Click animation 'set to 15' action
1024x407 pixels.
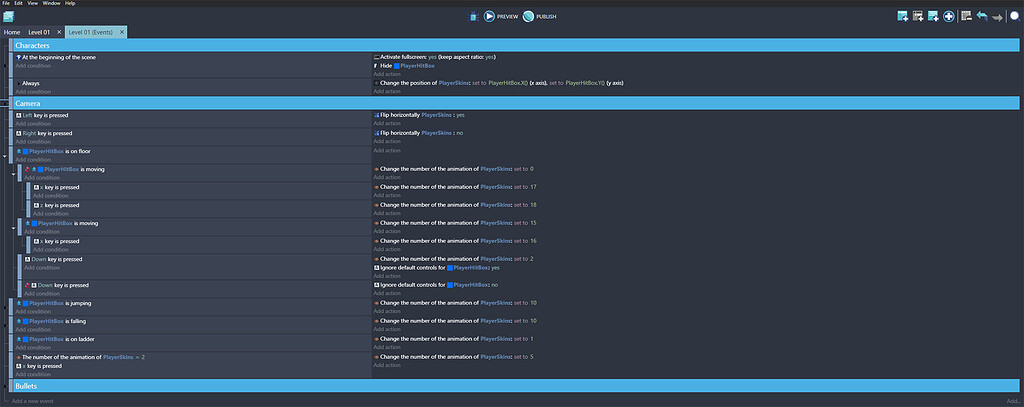click(x=454, y=223)
